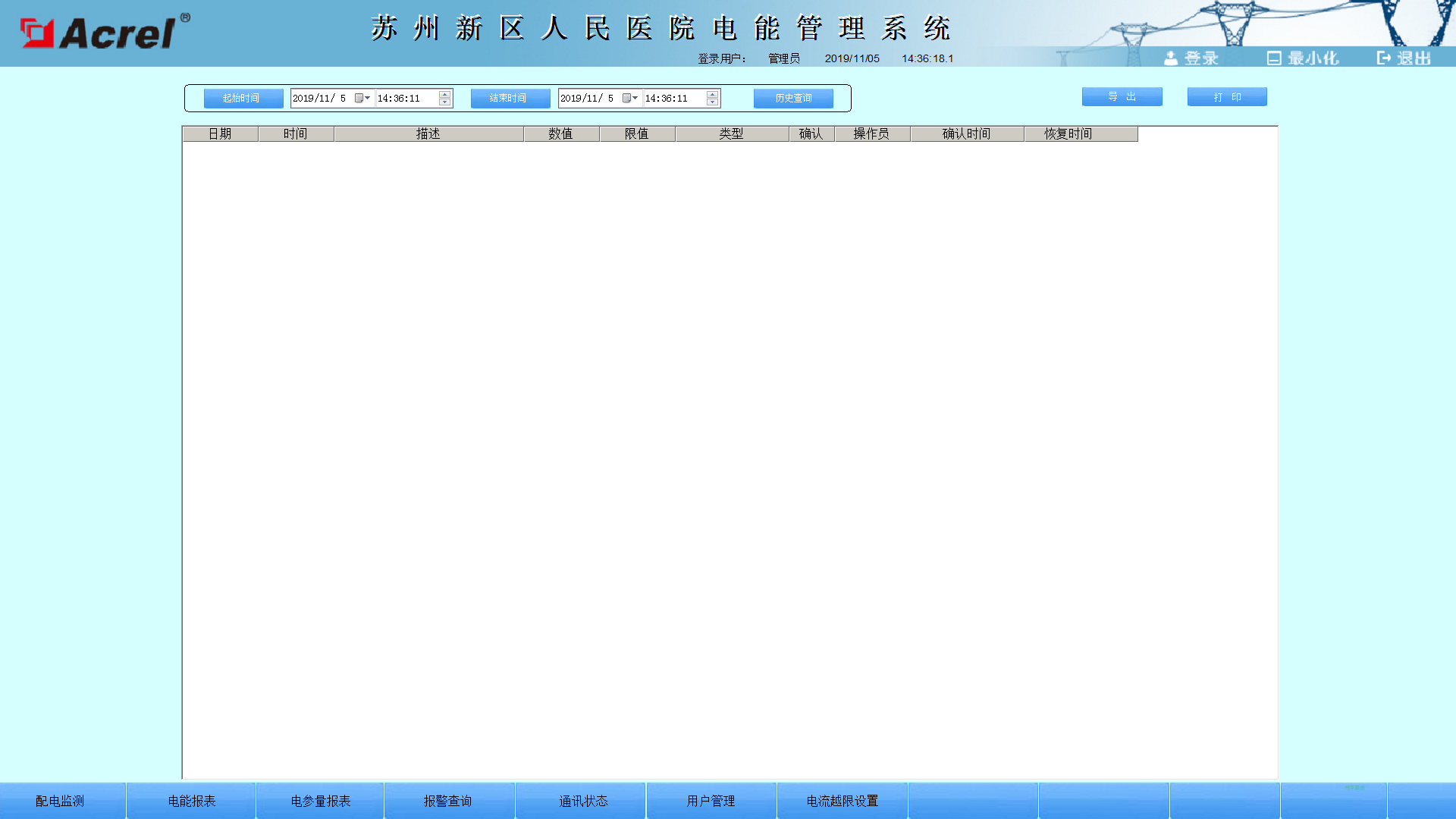1456x819 pixels.
Task: Click the 最小化 minimize icon
Action: coord(1274,58)
